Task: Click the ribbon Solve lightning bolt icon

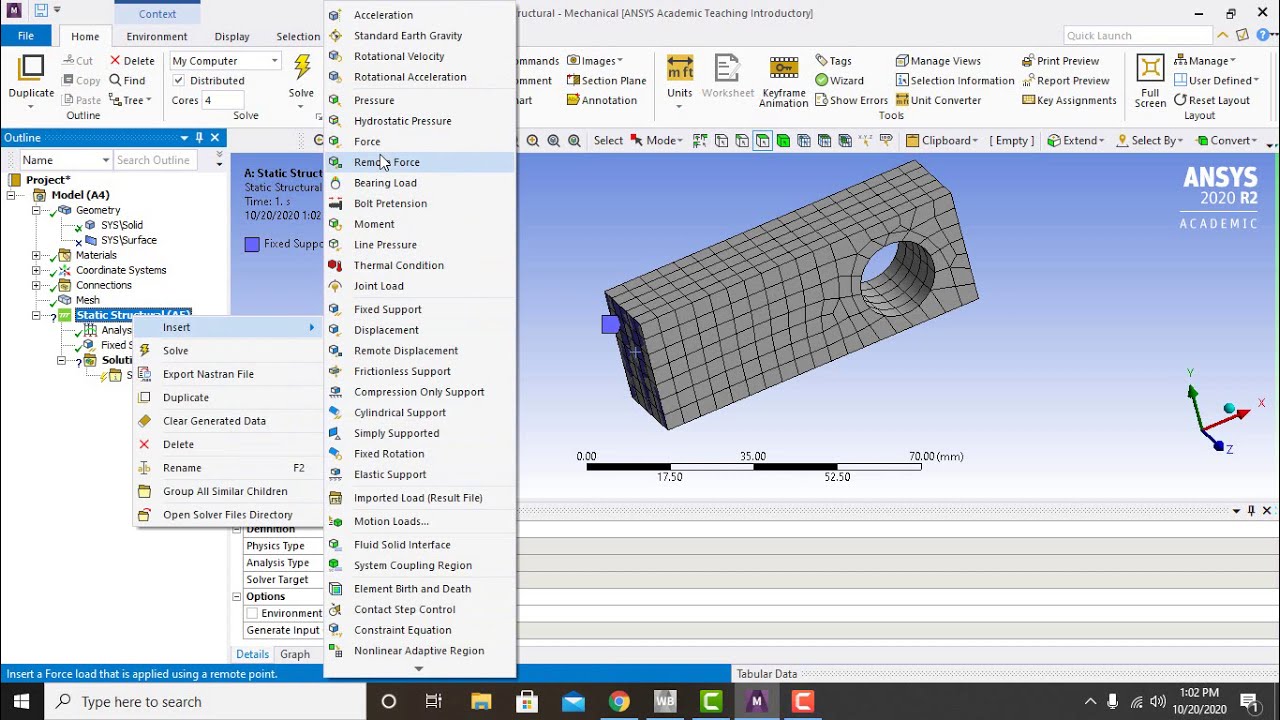Action: coord(302,67)
